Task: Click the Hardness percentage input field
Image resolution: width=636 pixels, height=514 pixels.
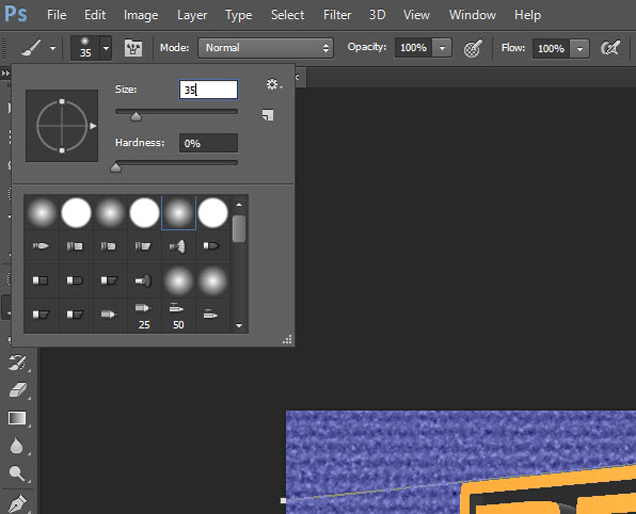Action: (x=208, y=143)
